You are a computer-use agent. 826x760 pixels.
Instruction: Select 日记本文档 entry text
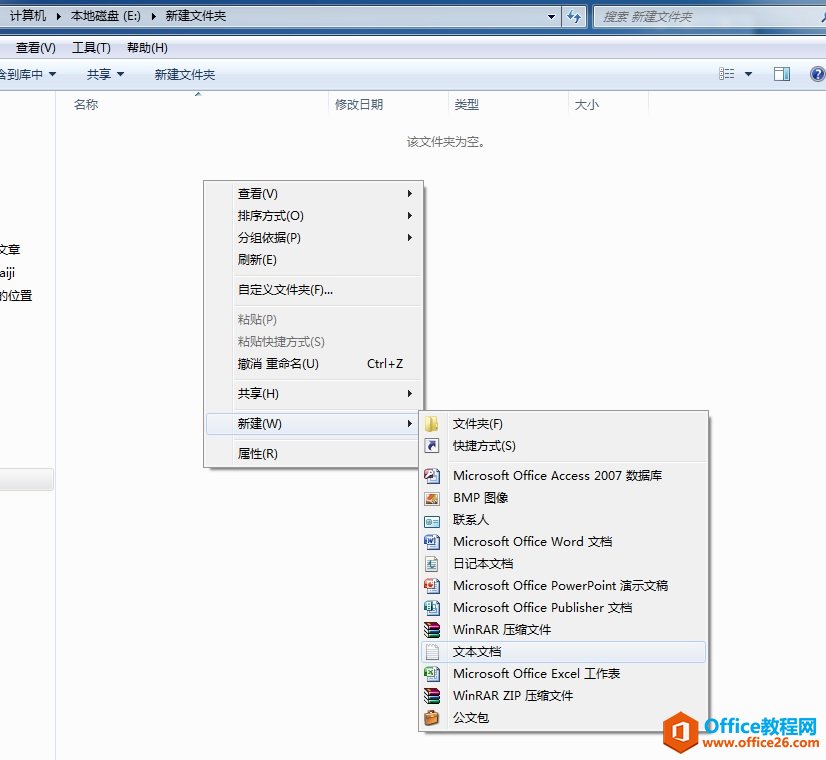coord(483,564)
